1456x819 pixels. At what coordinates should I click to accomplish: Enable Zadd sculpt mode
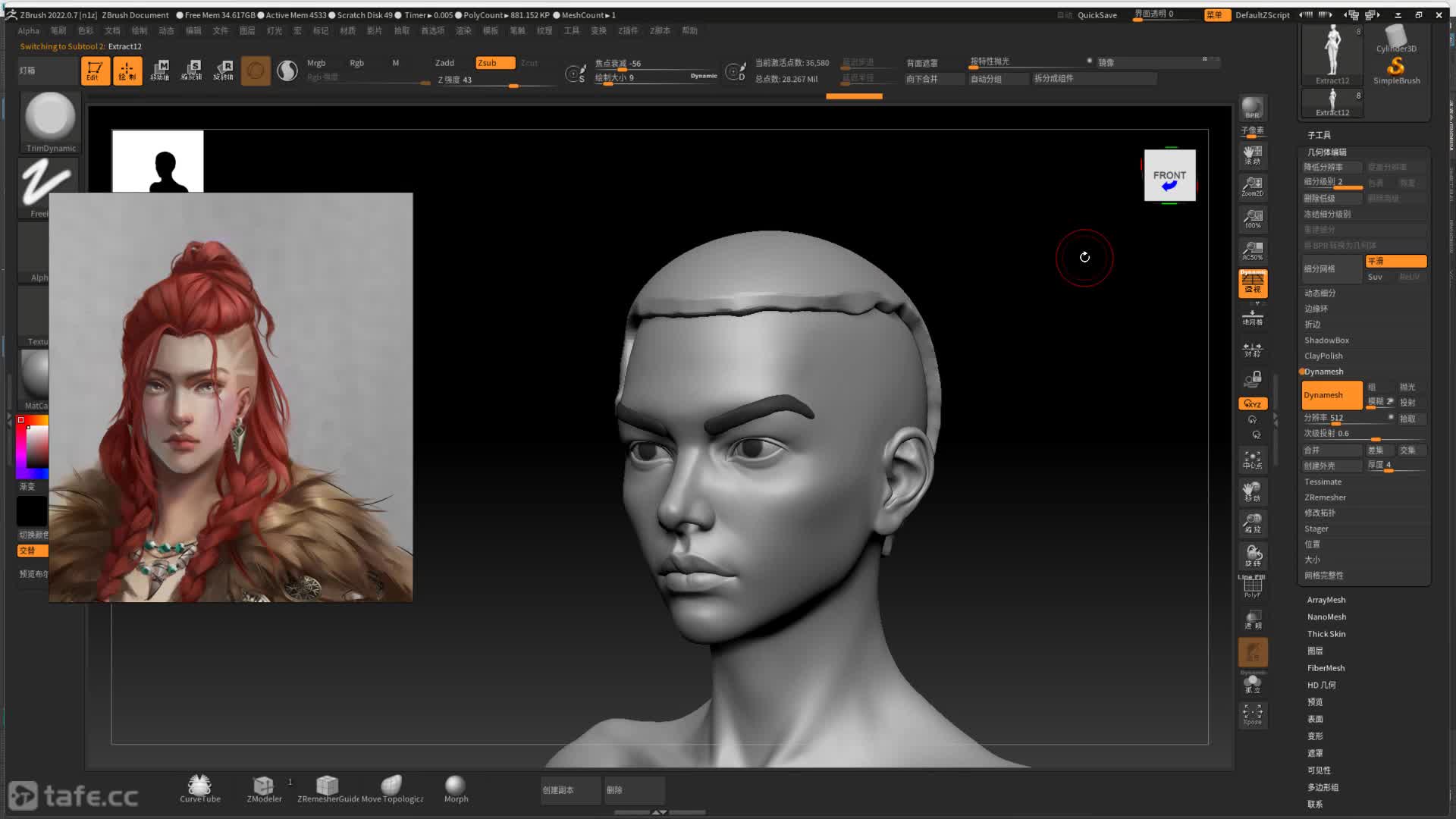[444, 63]
